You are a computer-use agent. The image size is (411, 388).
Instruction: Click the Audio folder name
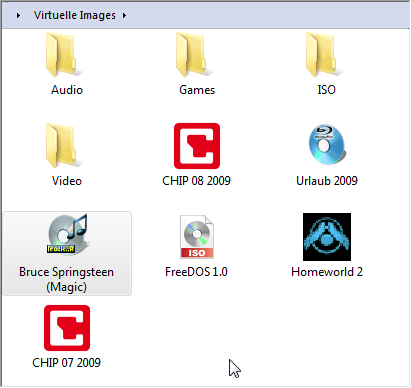pos(67,90)
